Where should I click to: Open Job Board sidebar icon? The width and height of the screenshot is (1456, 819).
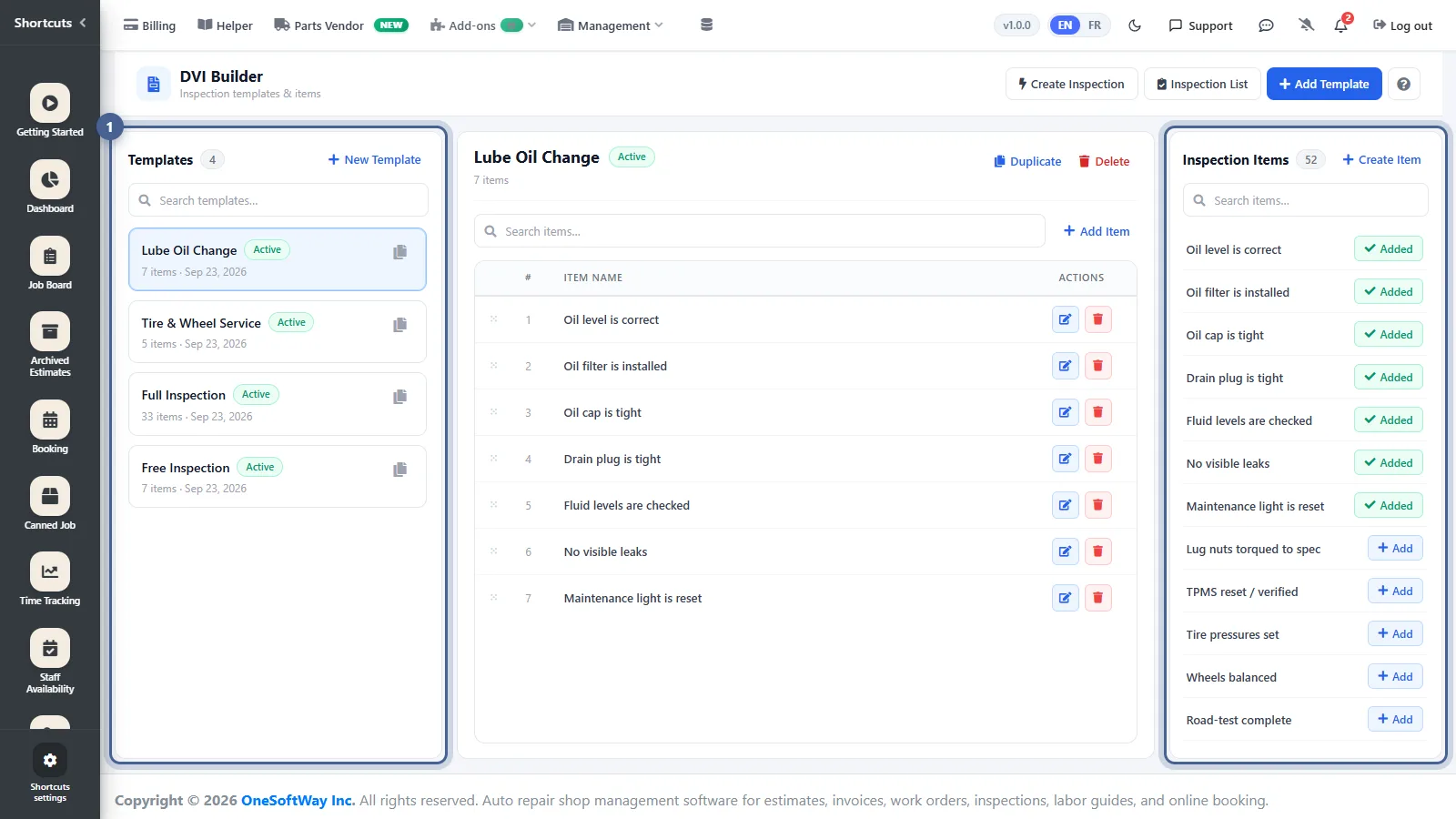pos(50,256)
